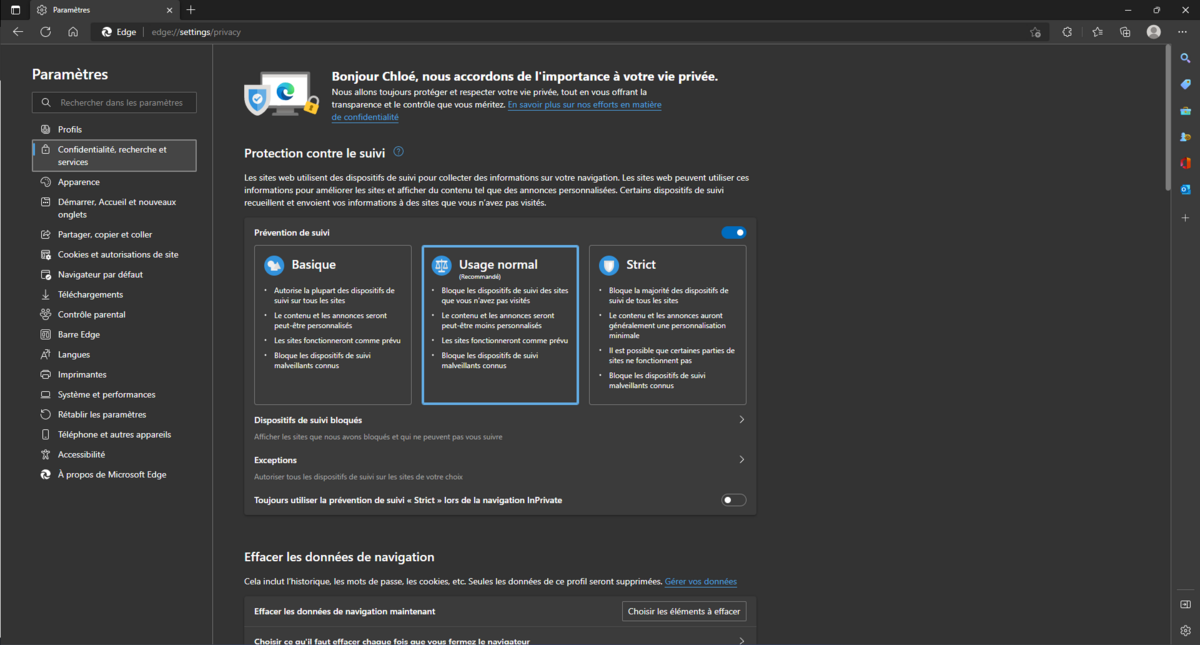Close the Paramètres tab
Viewport: 1200px width, 645px height.
(171, 10)
